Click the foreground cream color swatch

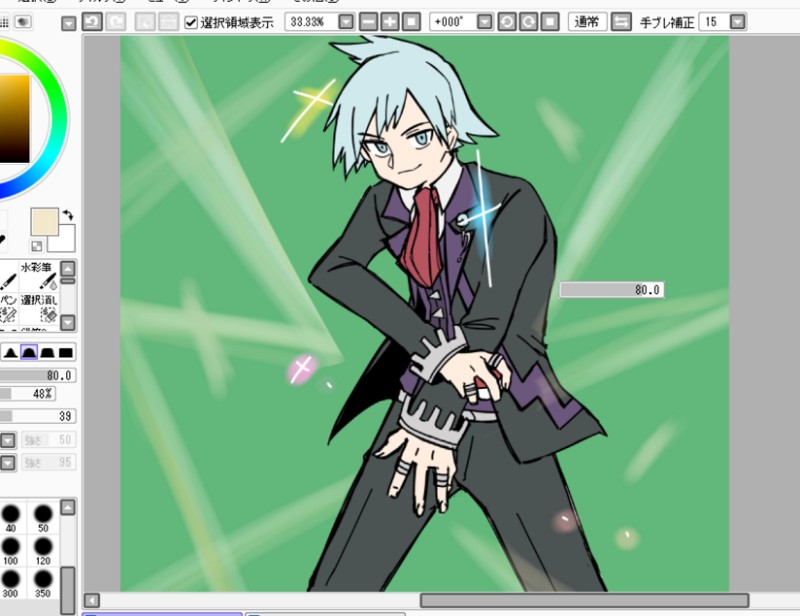click(x=44, y=221)
